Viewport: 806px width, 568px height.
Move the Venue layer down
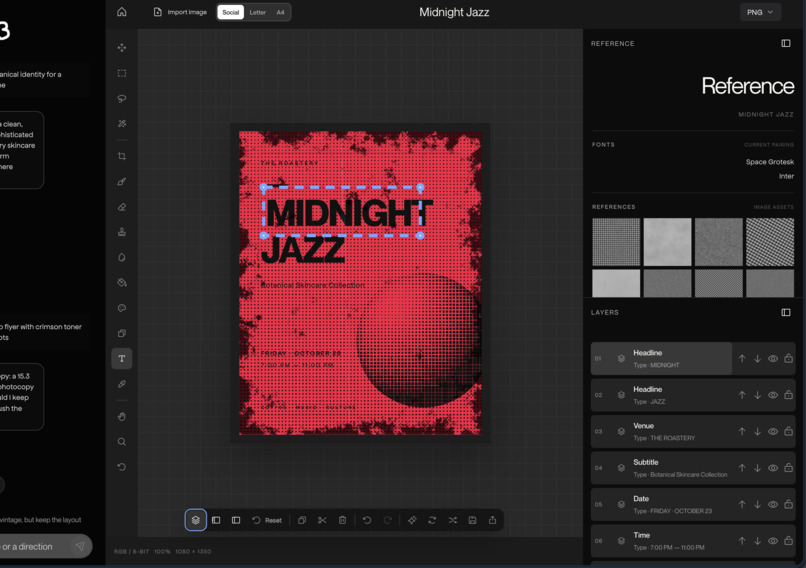click(x=757, y=432)
